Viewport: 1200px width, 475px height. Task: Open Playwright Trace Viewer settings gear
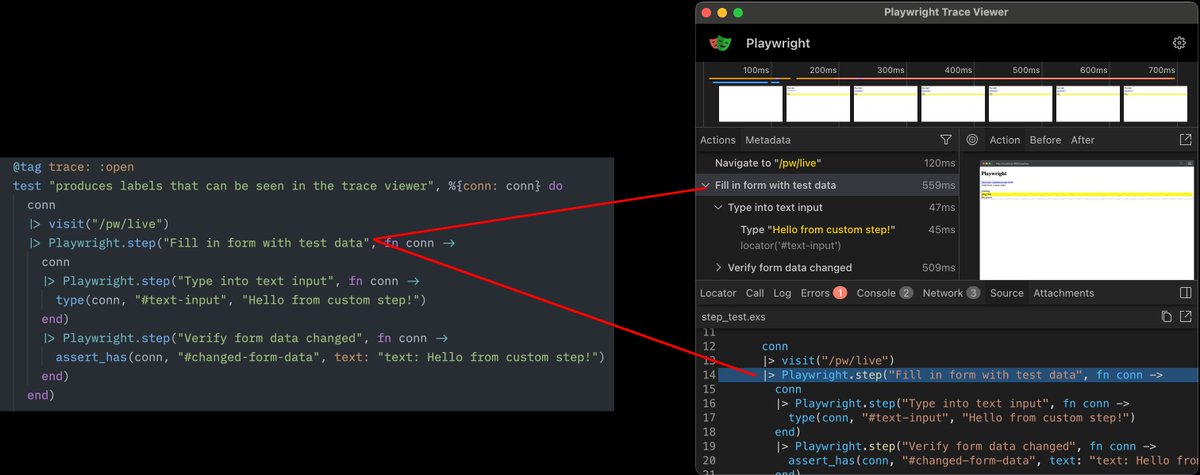[1178, 43]
